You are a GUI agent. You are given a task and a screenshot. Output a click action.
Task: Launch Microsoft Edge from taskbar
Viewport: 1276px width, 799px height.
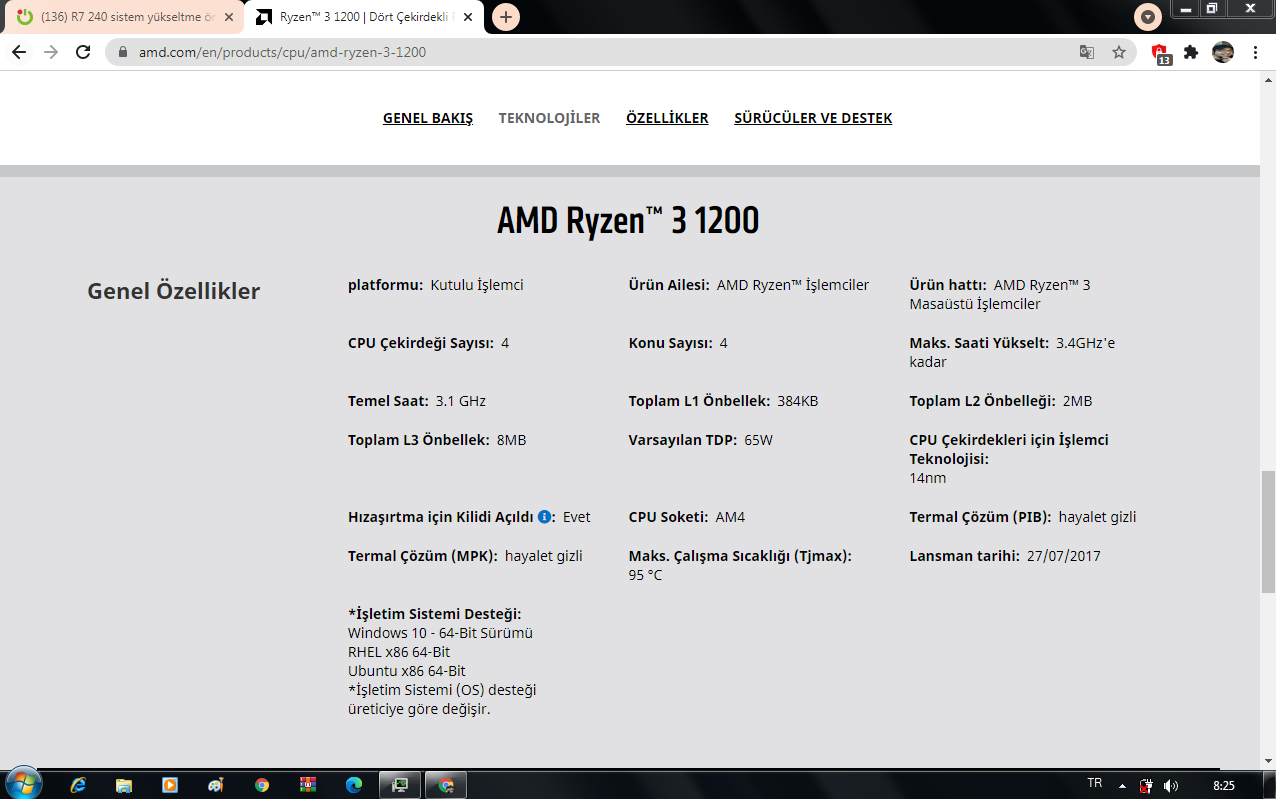tap(354, 785)
